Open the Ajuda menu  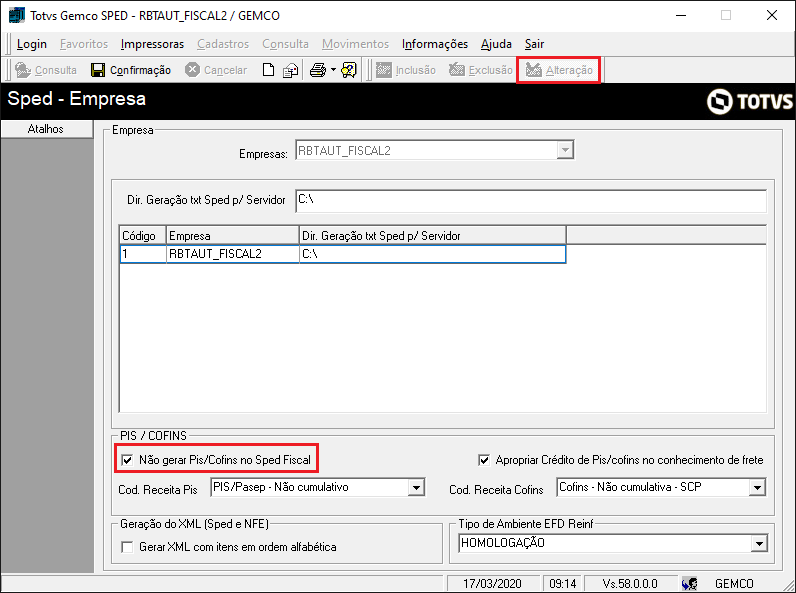[x=496, y=44]
